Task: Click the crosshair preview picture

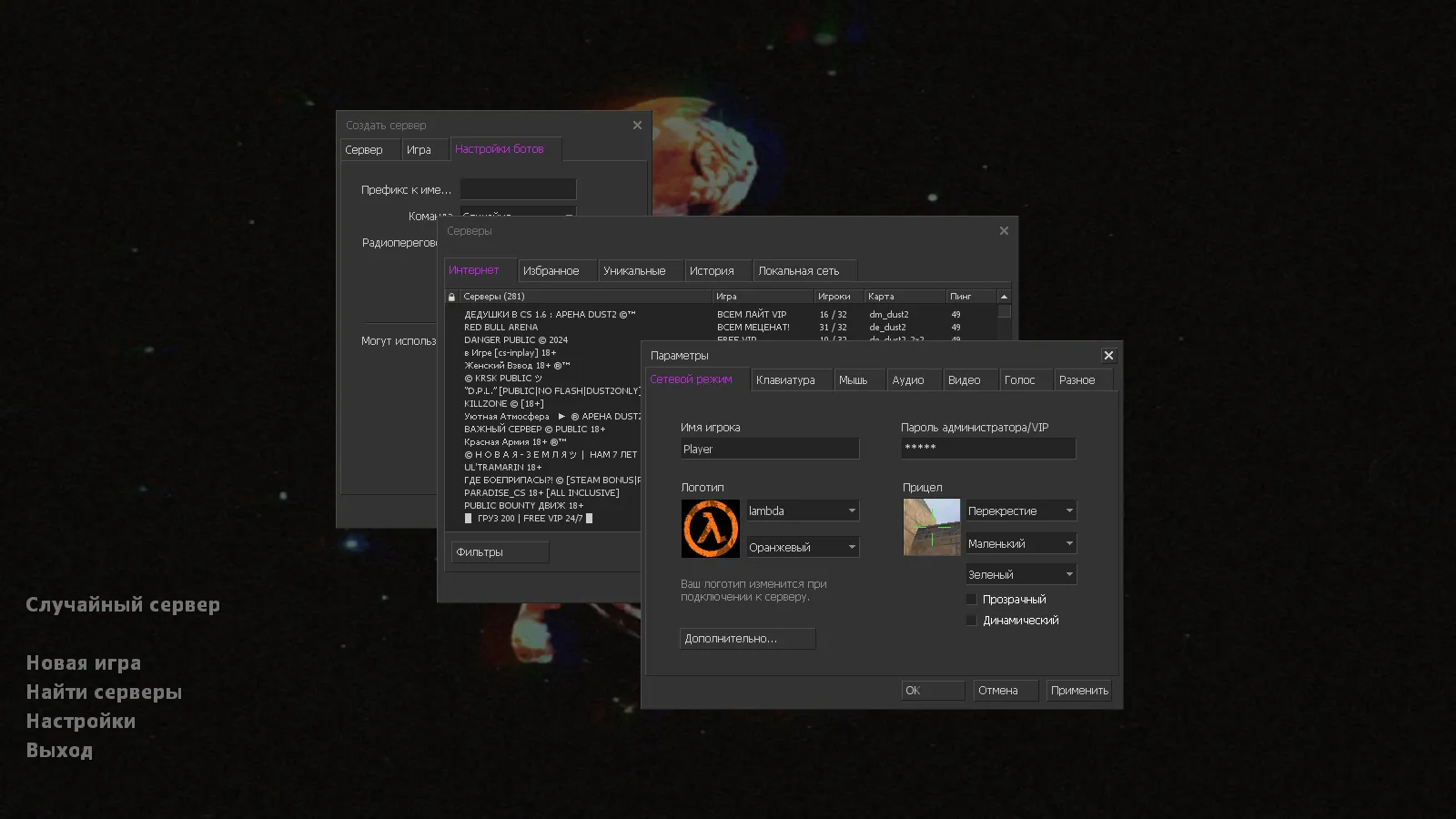Action: (932, 527)
